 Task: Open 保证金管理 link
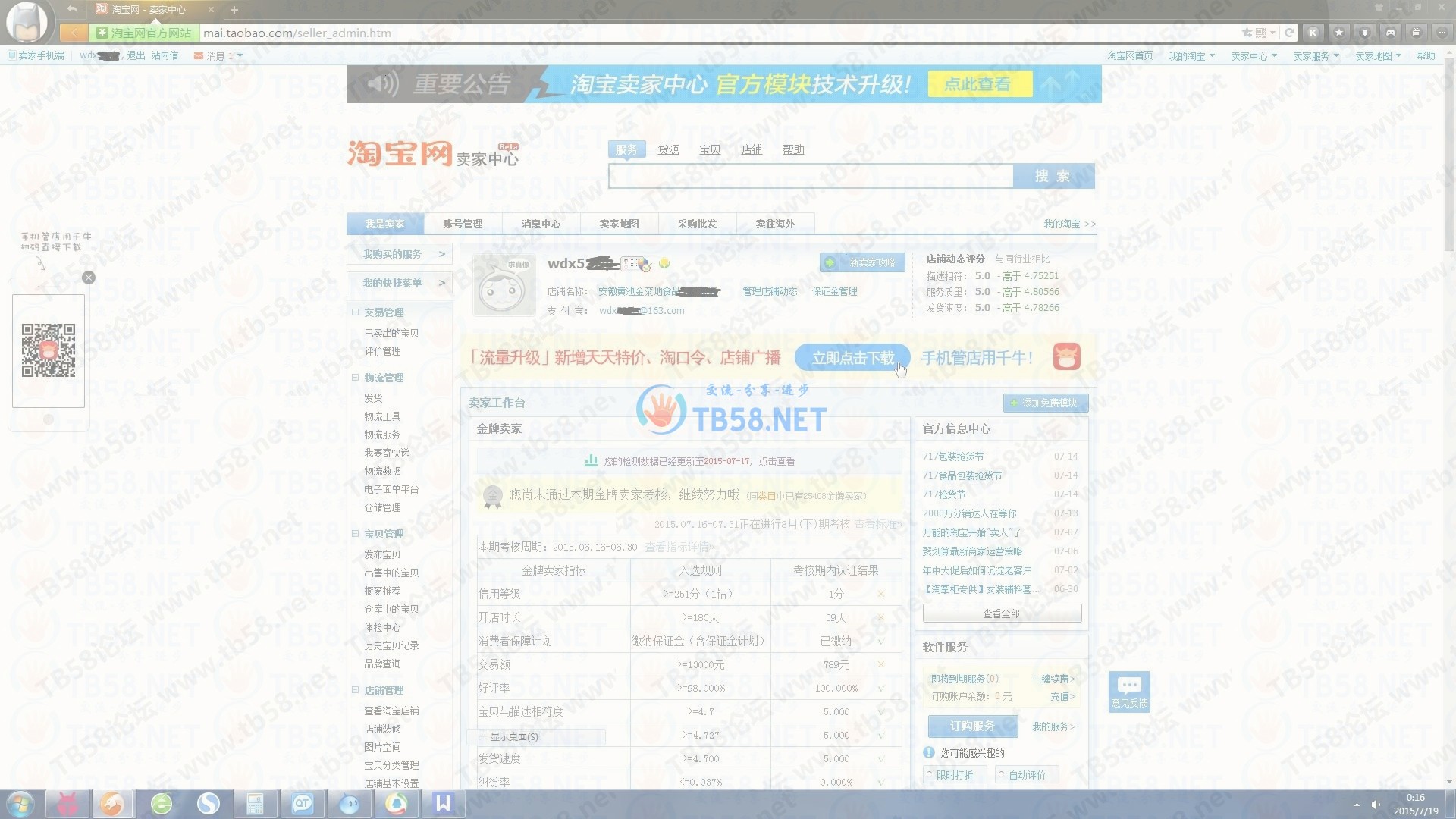click(x=834, y=291)
